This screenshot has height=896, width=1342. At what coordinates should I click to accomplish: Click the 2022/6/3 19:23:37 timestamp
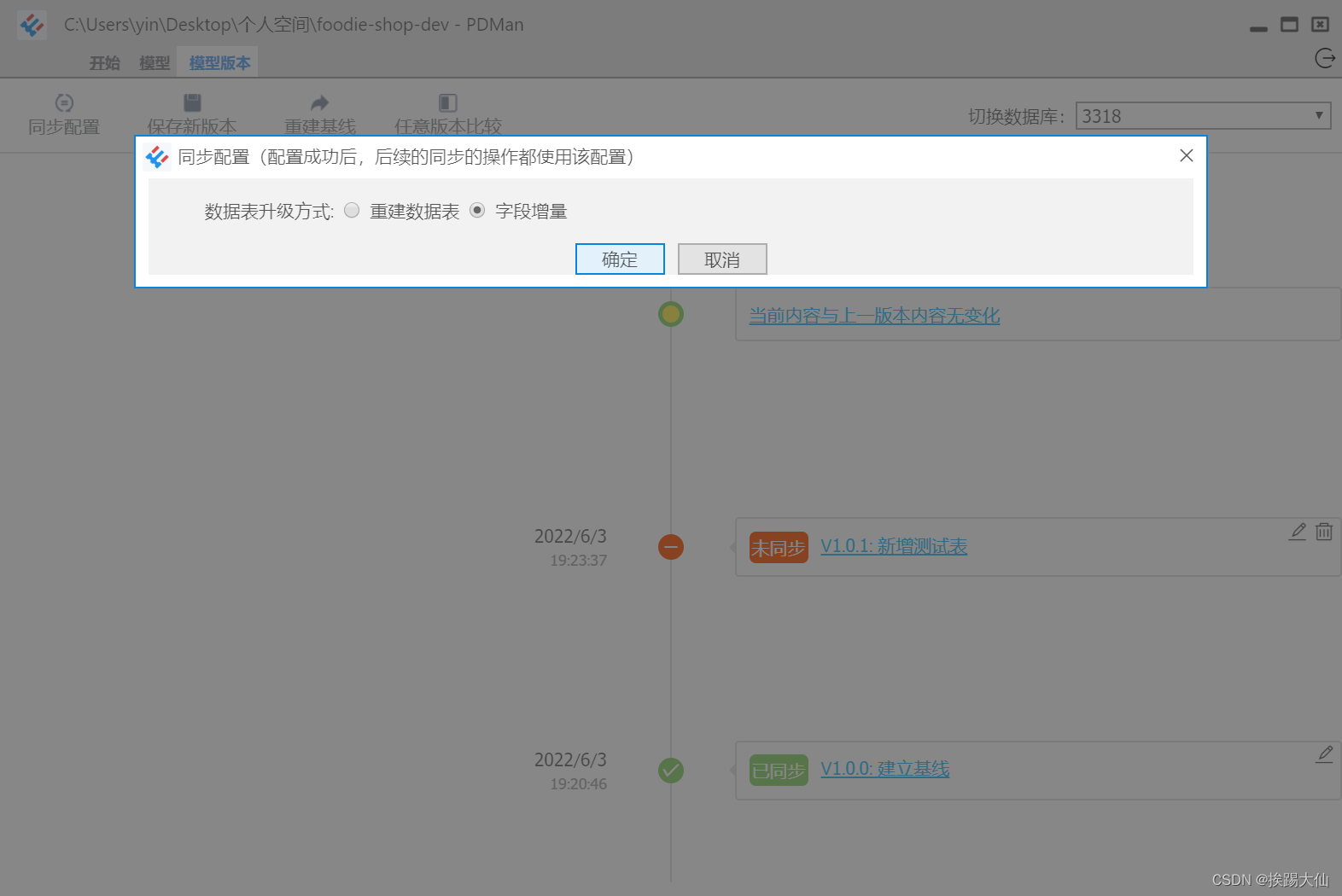pos(570,547)
